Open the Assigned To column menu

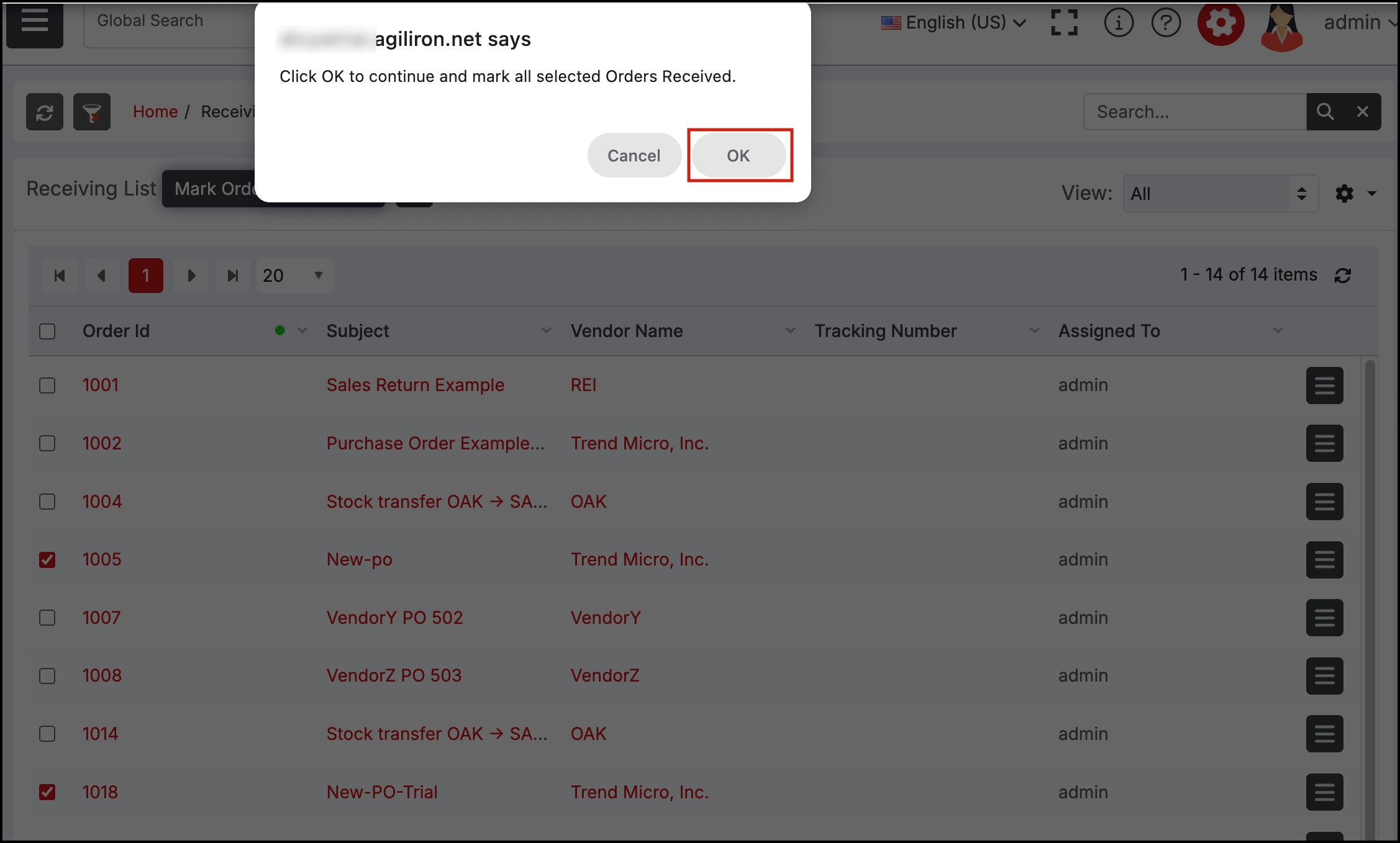click(x=1278, y=331)
